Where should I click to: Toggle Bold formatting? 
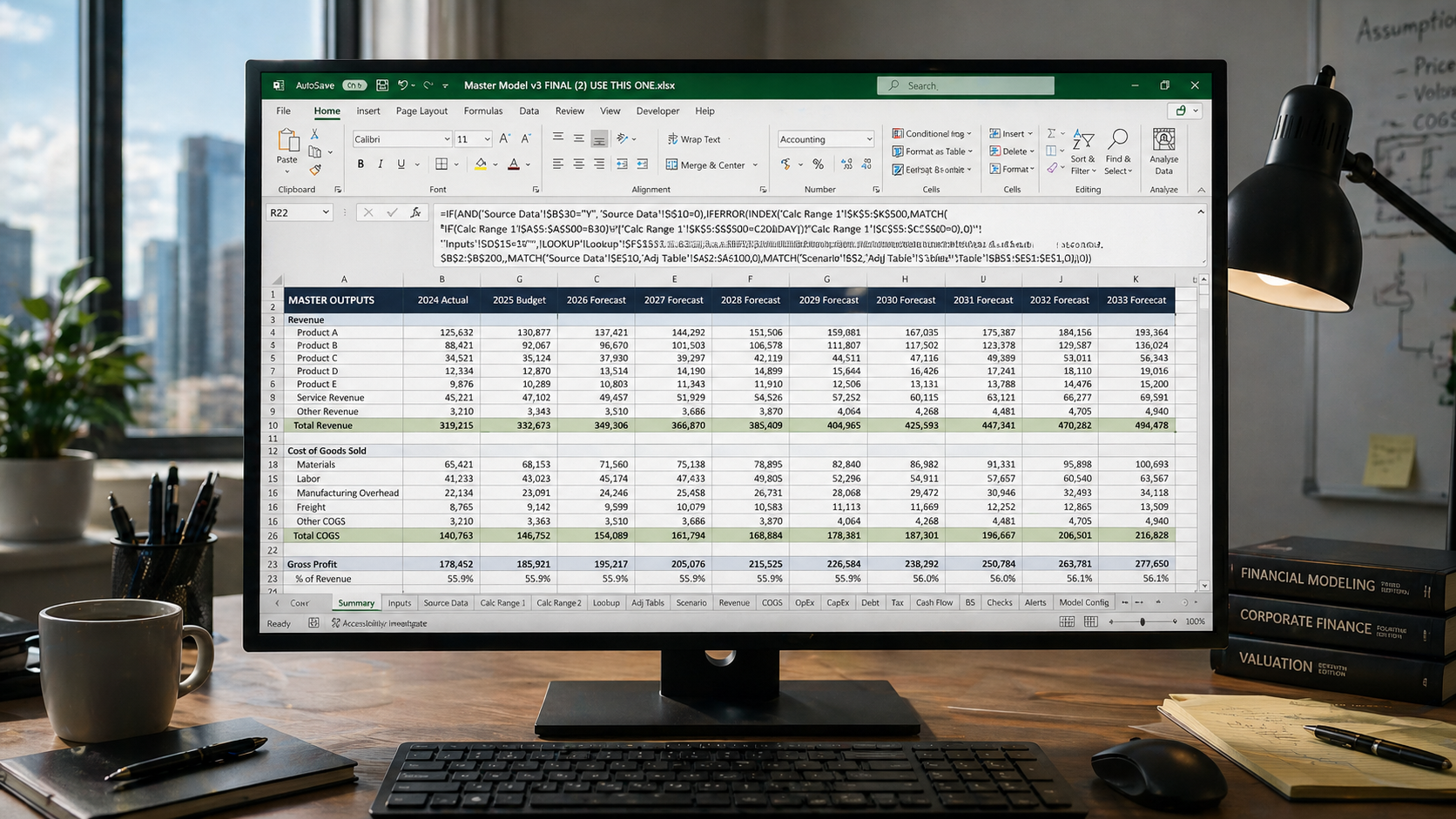click(361, 164)
